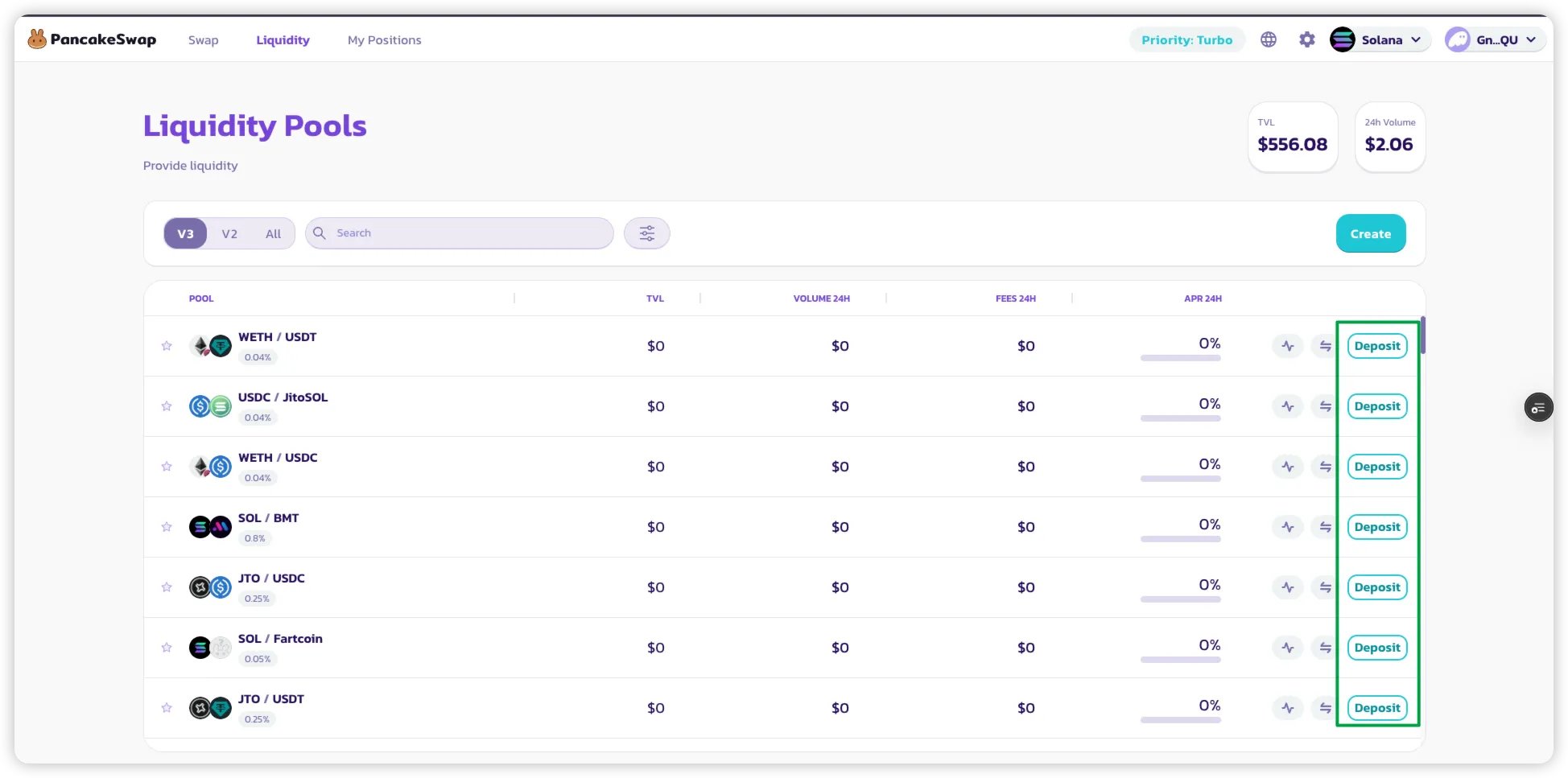This screenshot has width=1568, height=778.
Task: Open Priority: Turbo fee selector
Action: point(1186,39)
